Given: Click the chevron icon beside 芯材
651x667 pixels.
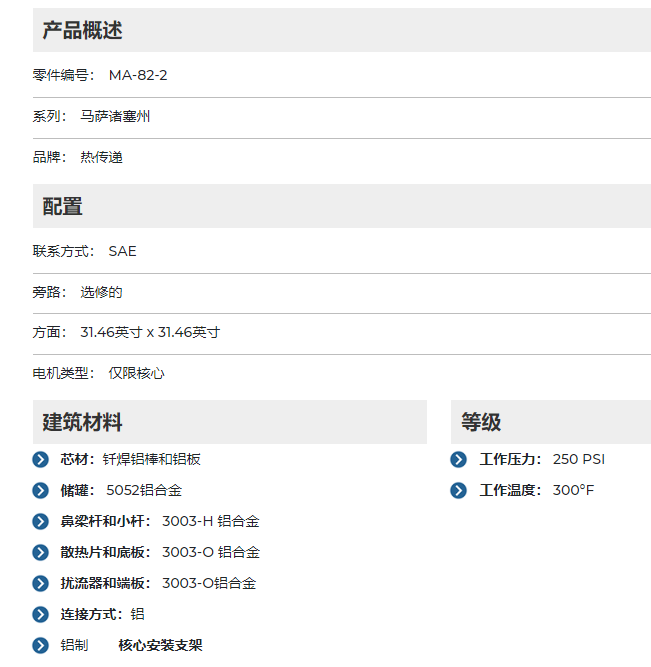Looking at the screenshot, I should coord(40,459).
